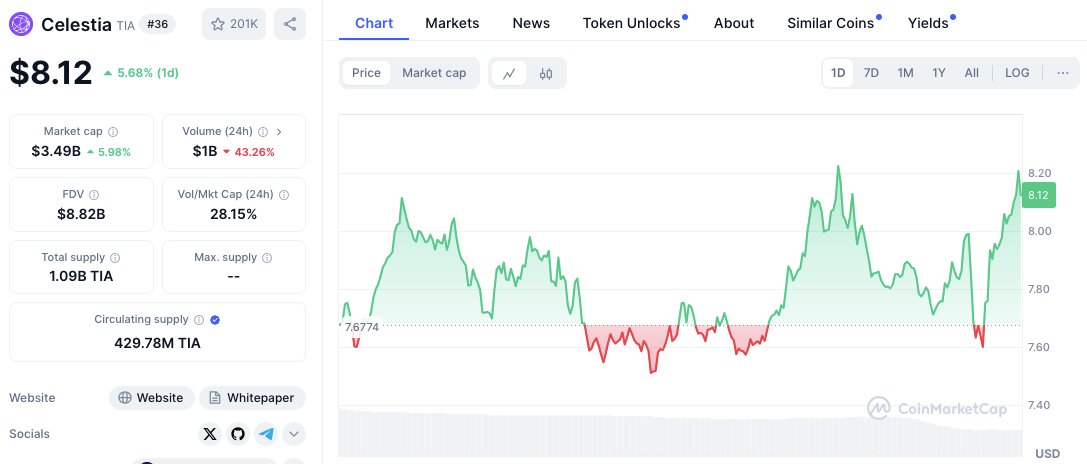Open the Telegram social link
Screen dimensions: 1087x464
coord(265,434)
